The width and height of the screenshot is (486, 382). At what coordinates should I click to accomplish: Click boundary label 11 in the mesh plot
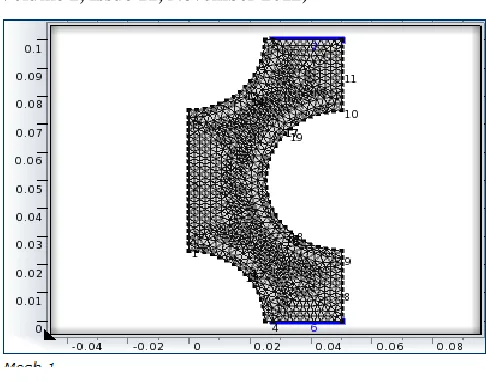pos(350,79)
